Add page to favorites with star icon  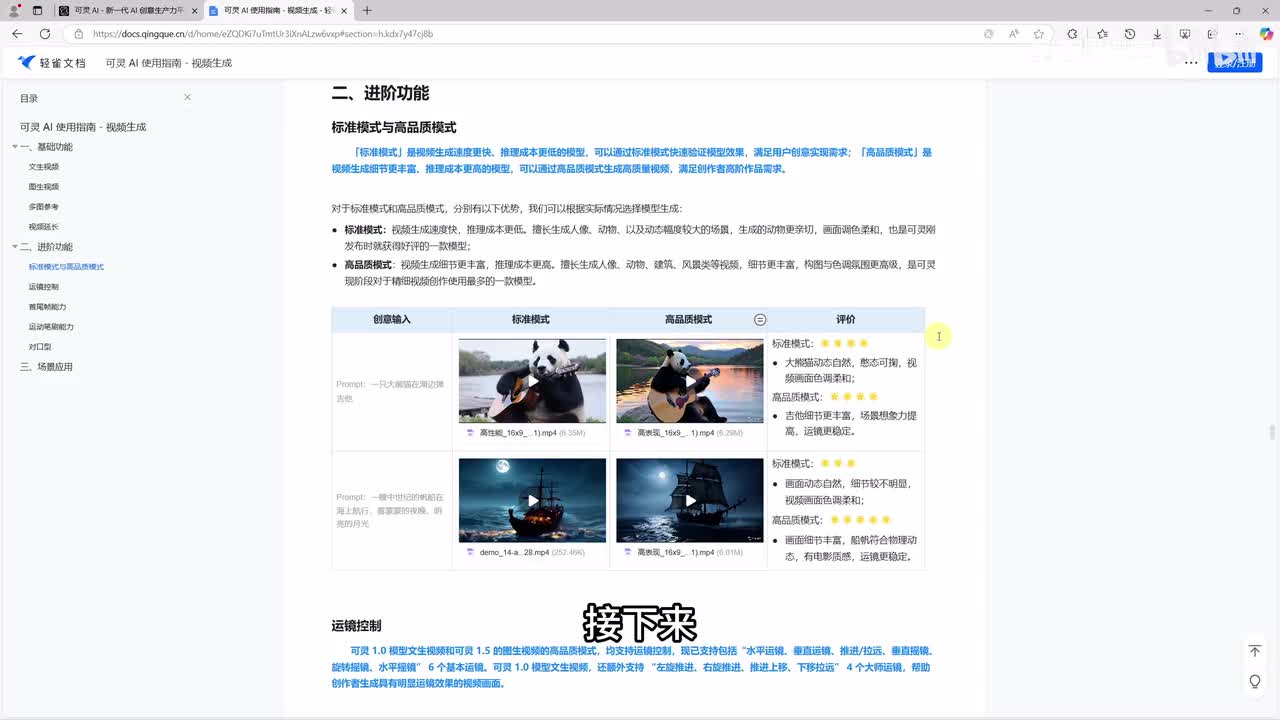pos(1039,33)
